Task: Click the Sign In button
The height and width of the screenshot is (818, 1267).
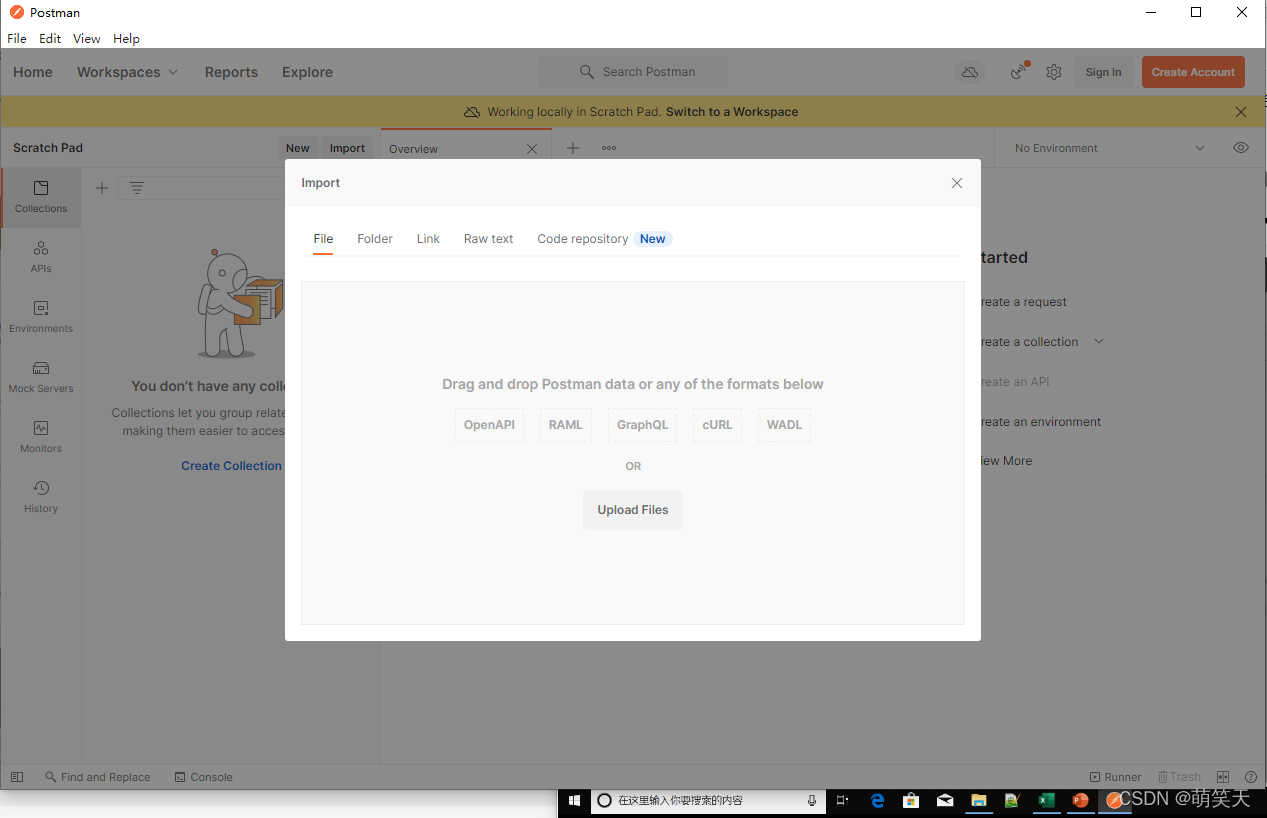Action: (1103, 72)
